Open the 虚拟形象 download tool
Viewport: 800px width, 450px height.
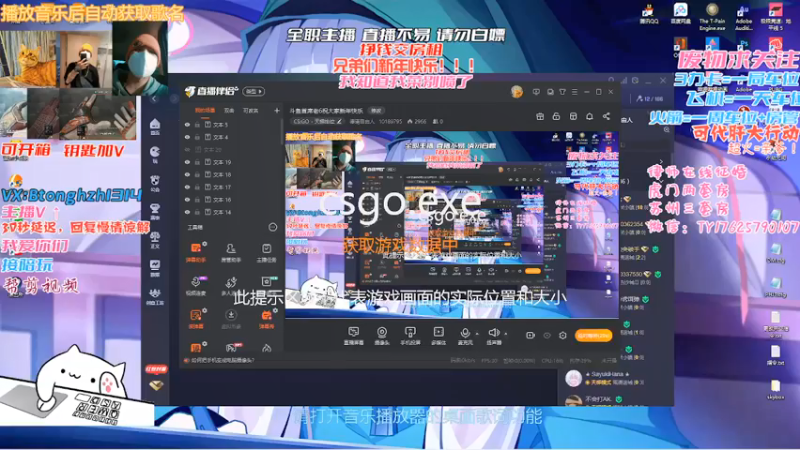pos(231,318)
